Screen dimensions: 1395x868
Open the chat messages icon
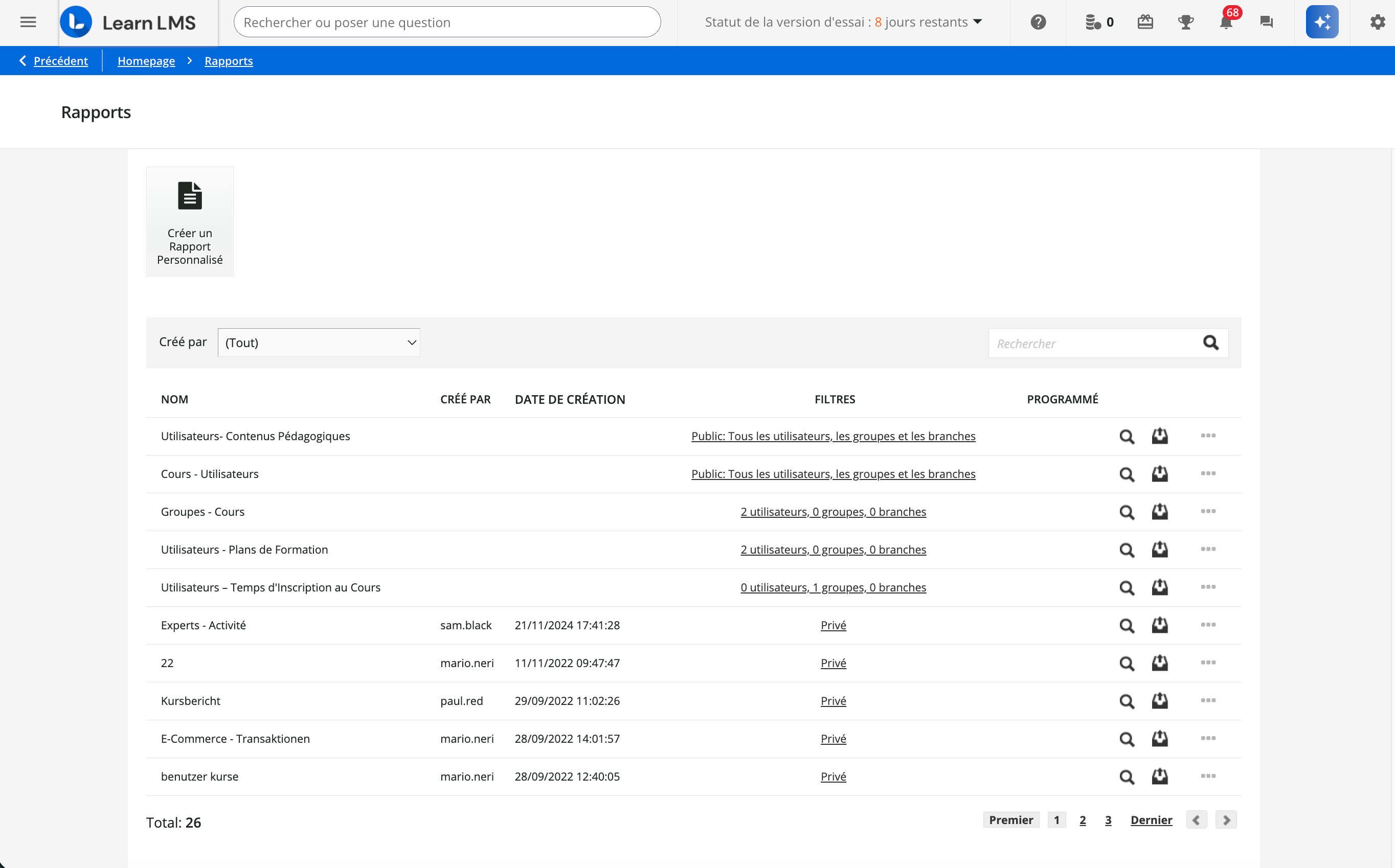(x=1266, y=22)
